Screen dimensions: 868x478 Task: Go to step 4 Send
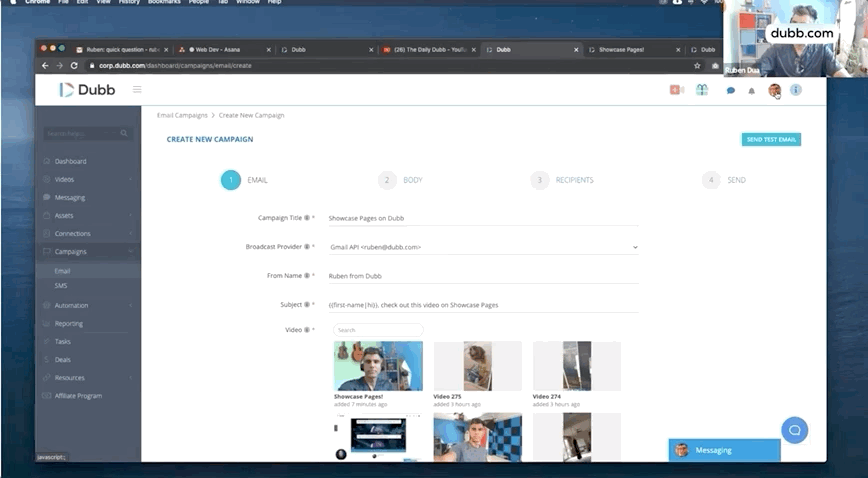point(724,180)
